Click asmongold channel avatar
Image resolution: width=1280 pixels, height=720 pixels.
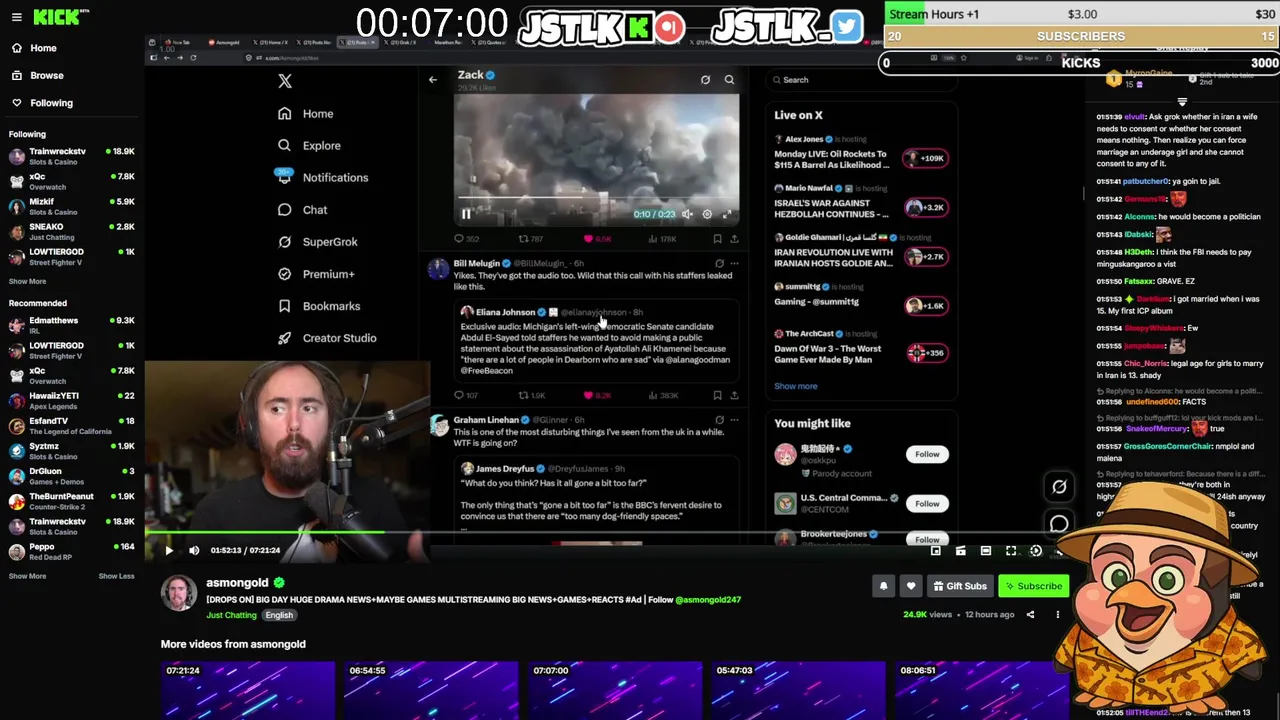179,592
